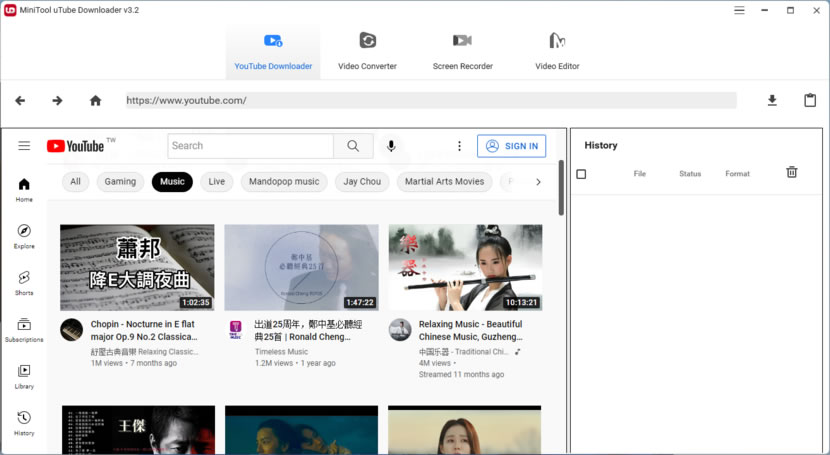Click Timeless Music channel avatar
830x455 pixels.
(x=236, y=329)
